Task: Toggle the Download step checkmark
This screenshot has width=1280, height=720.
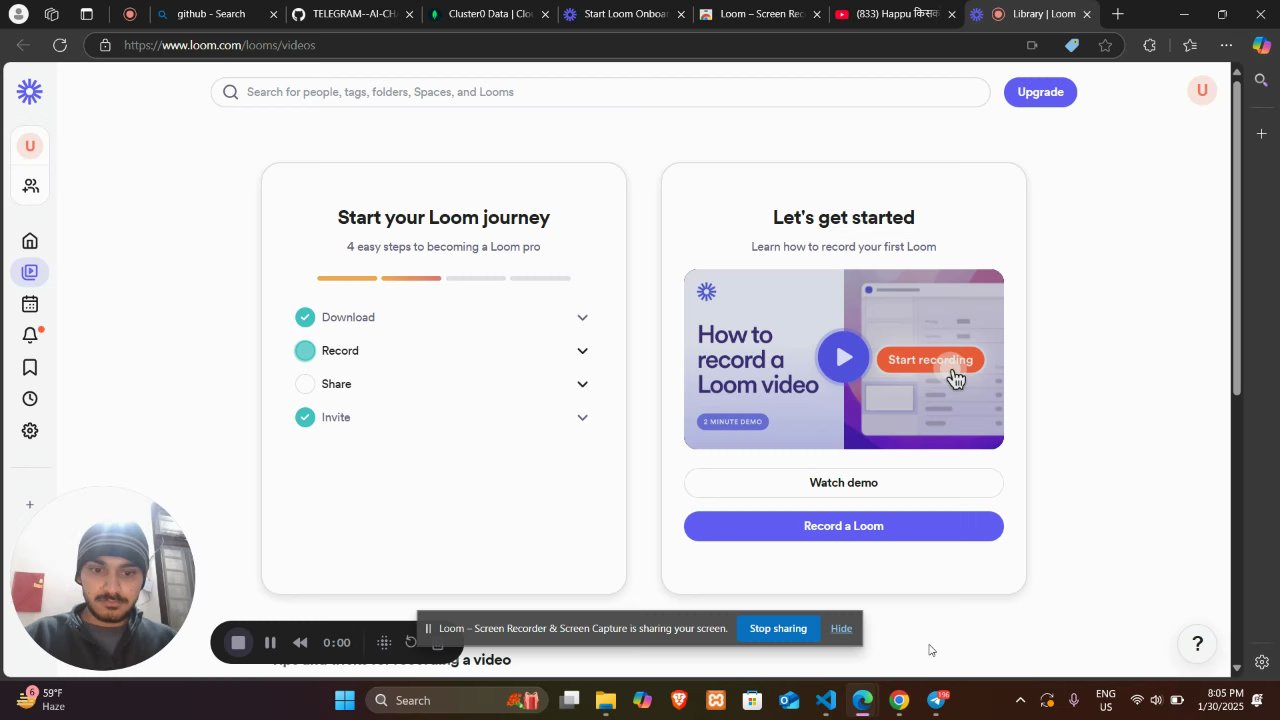Action: coord(305,317)
